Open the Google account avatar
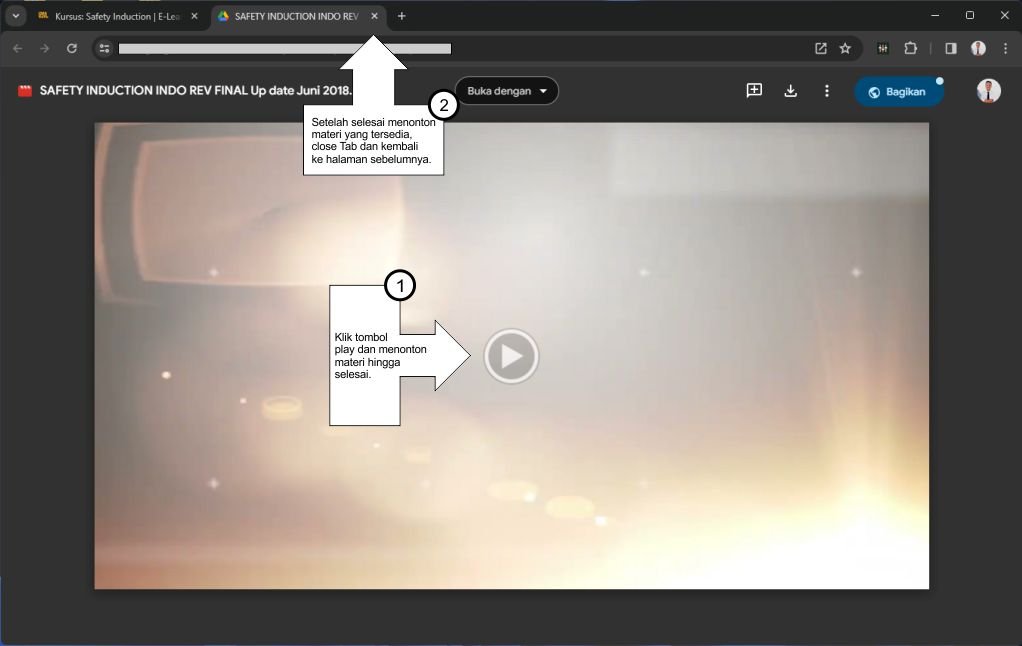The width and height of the screenshot is (1022, 646). point(988,91)
